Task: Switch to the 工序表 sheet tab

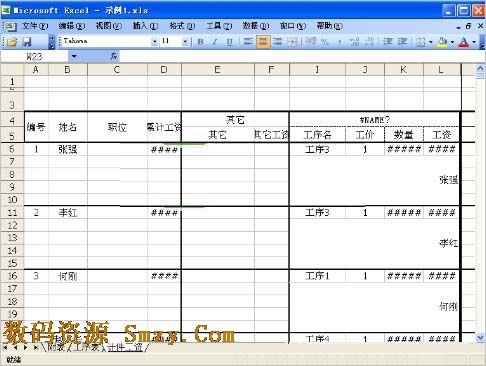Action: (87, 348)
